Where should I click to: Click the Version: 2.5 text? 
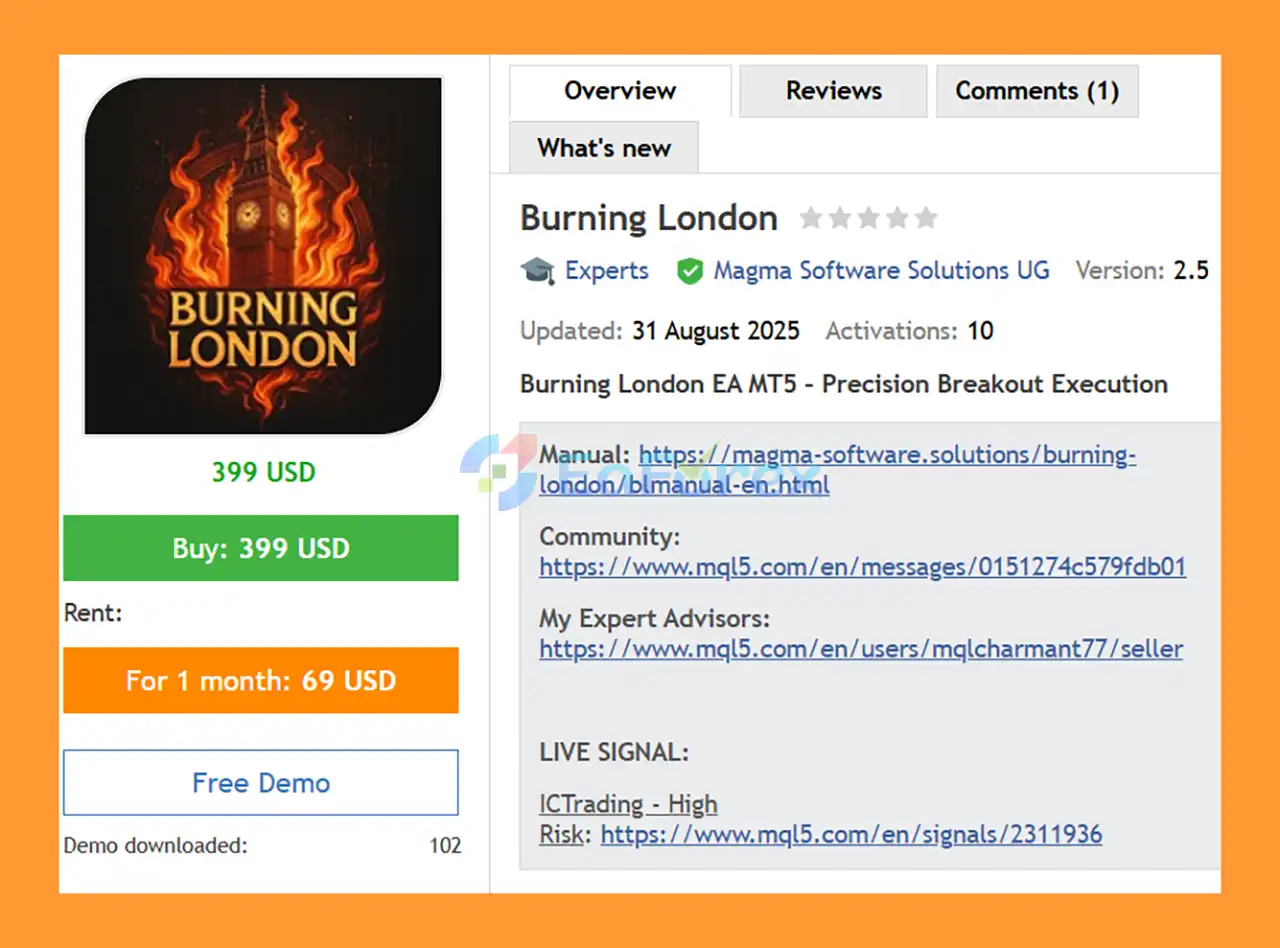pyautogui.click(x=1142, y=271)
